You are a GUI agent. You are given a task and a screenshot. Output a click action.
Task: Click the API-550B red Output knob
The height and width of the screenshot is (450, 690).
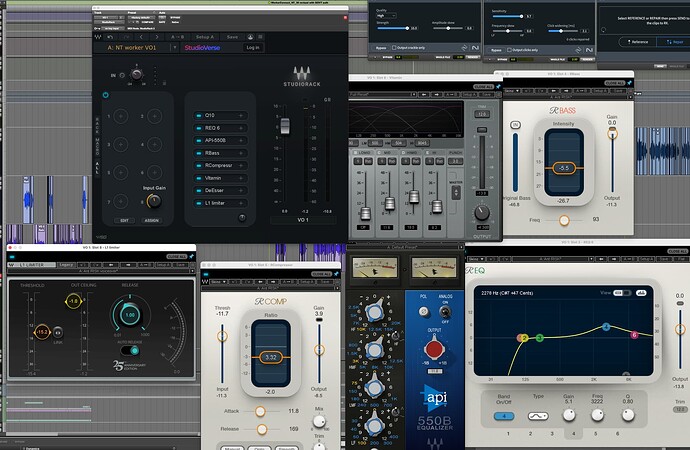434,349
